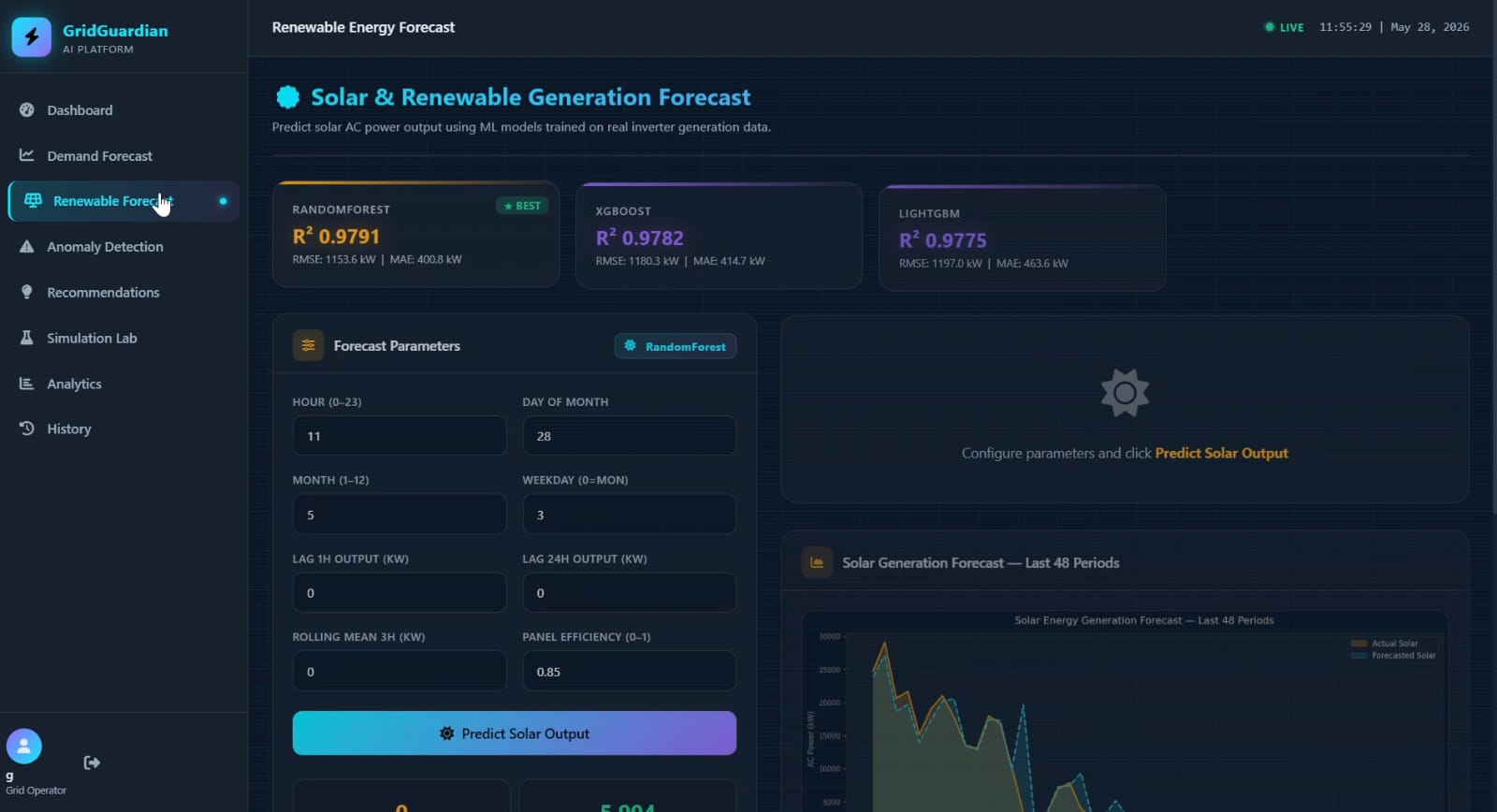Screen dimensions: 1497x812
Task: Click the Lag 24H Output field
Action: tap(630, 593)
